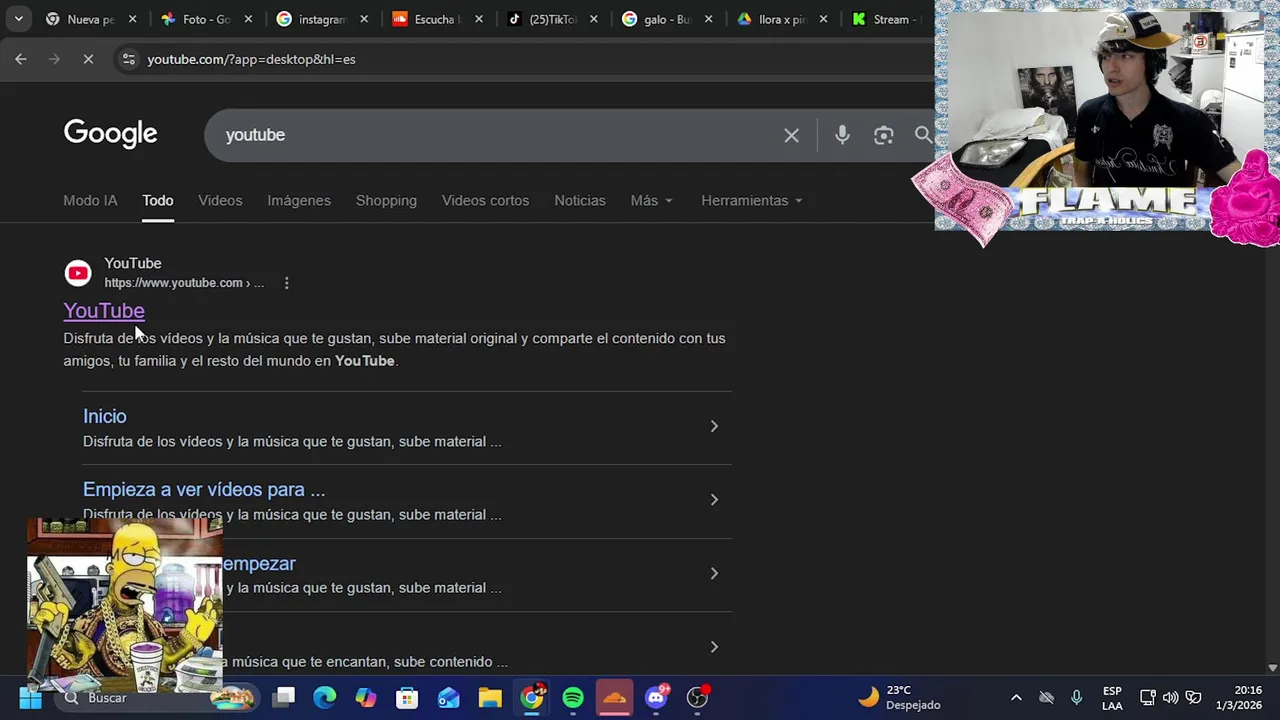
Task: Open Copilot from the taskbar
Action: click(x=366, y=697)
